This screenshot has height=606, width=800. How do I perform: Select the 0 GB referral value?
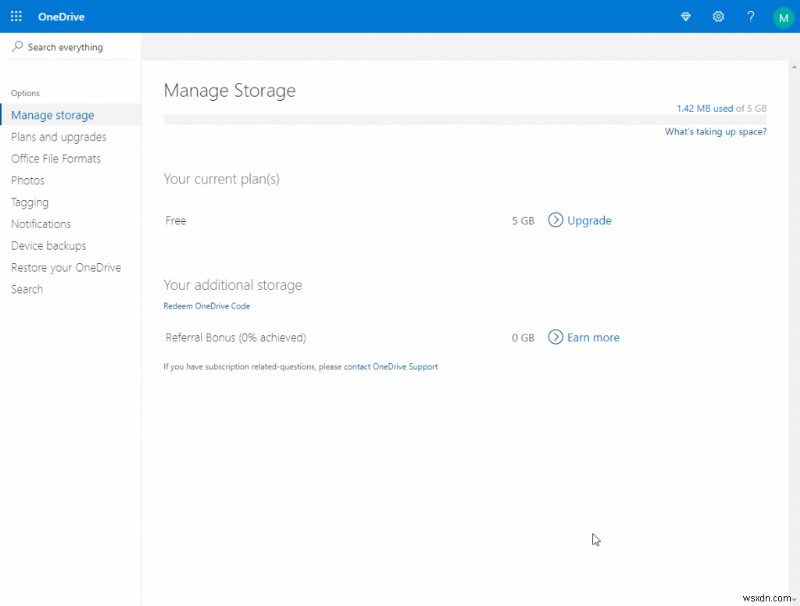tap(523, 338)
